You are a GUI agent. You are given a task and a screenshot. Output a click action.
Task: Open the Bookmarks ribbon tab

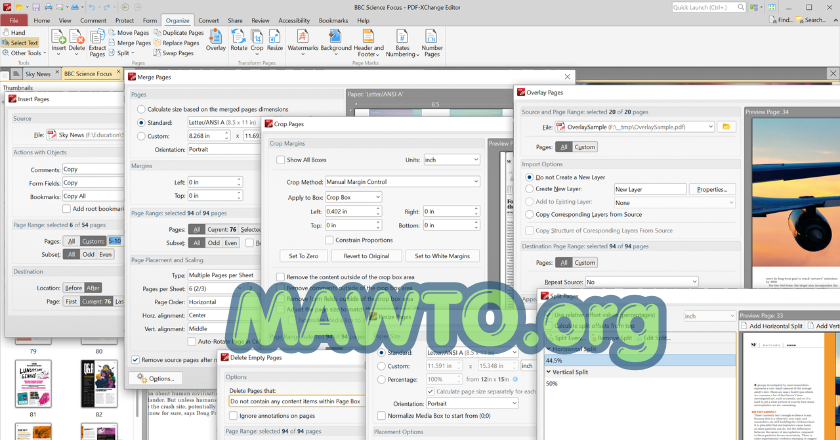(x=333, y=20)
